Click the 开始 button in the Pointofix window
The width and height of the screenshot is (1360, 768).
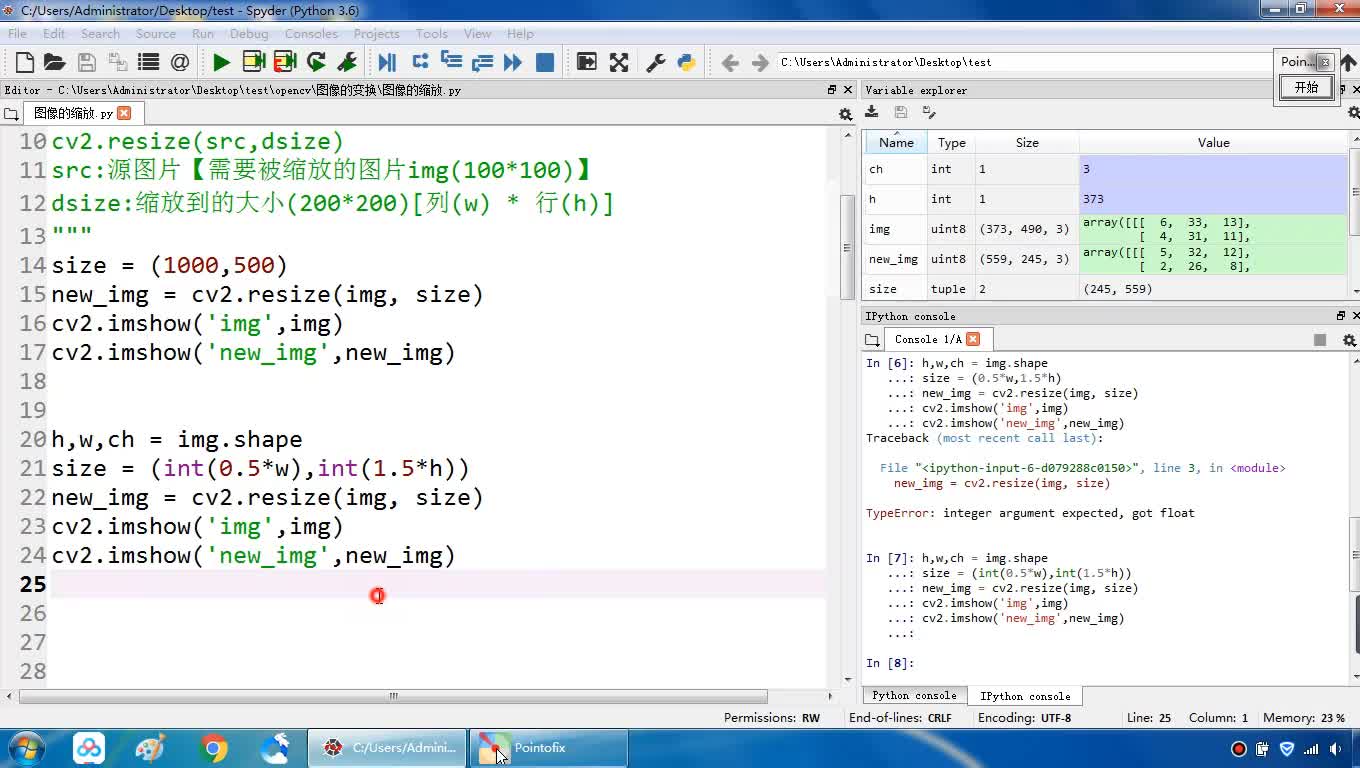1306,87
